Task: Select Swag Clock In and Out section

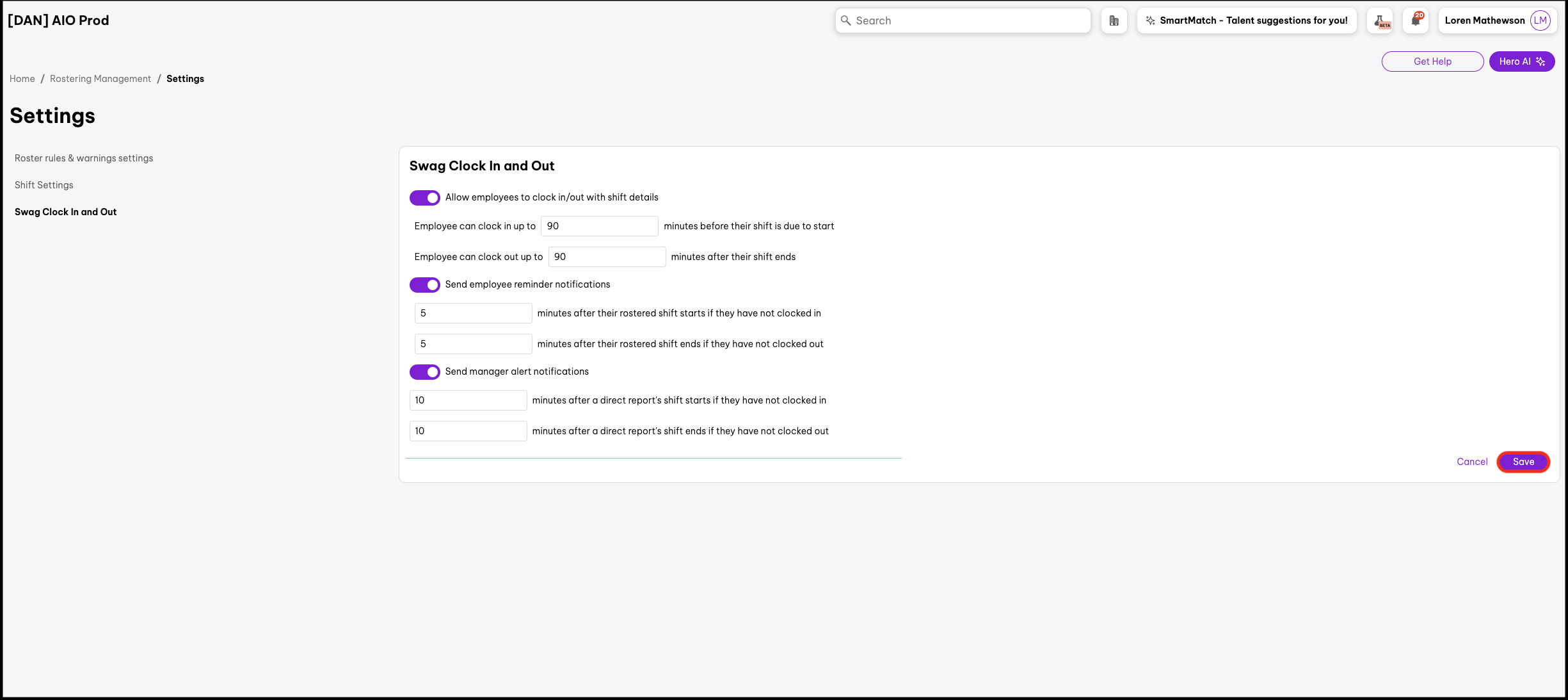Action: coord(65,212)
